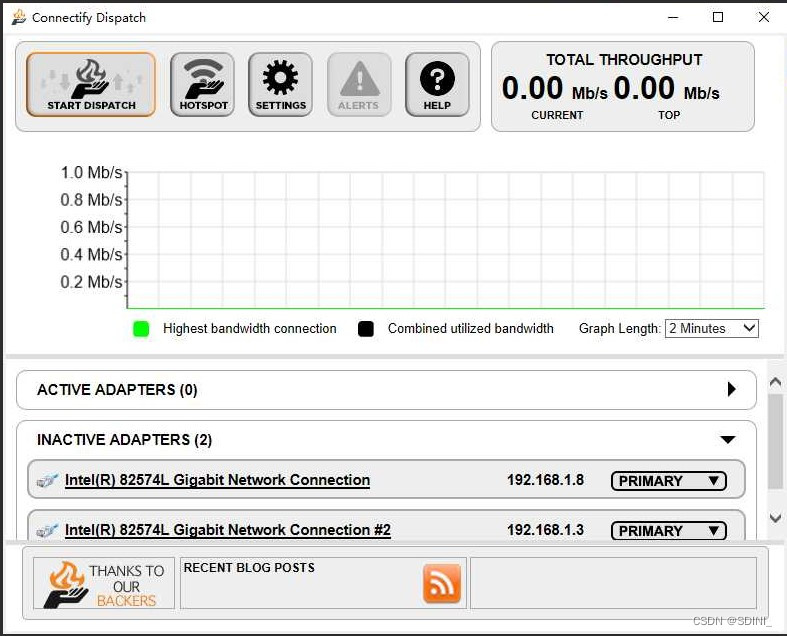Click the adapter list scrollbar thumb
Viewport: 787px width, 636px height.
(x=775, y=442)
